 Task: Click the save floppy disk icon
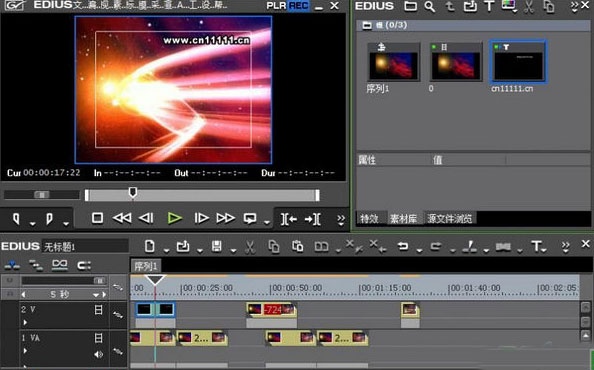click(217, 247)
